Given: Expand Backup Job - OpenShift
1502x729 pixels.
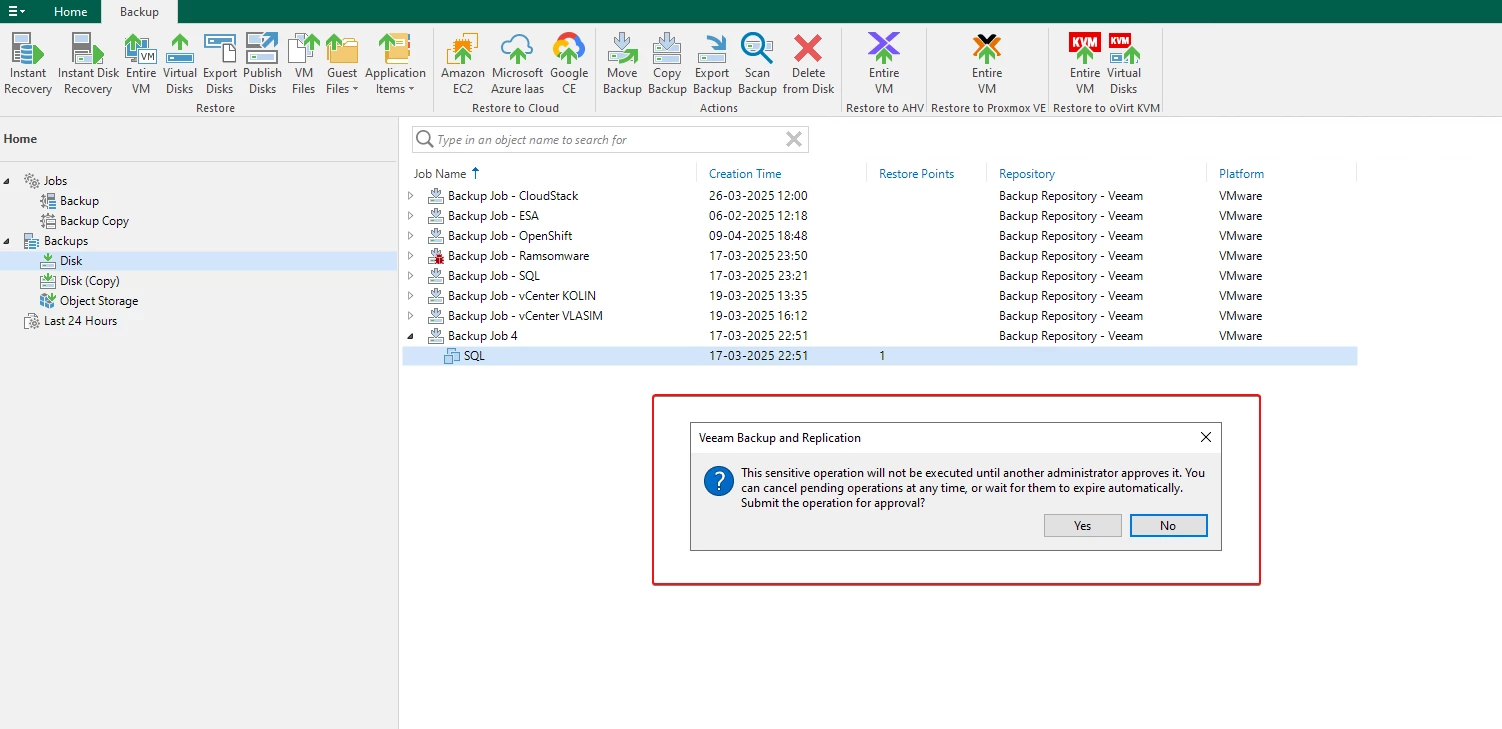Looking at the screenshot, I should (410, 236).
